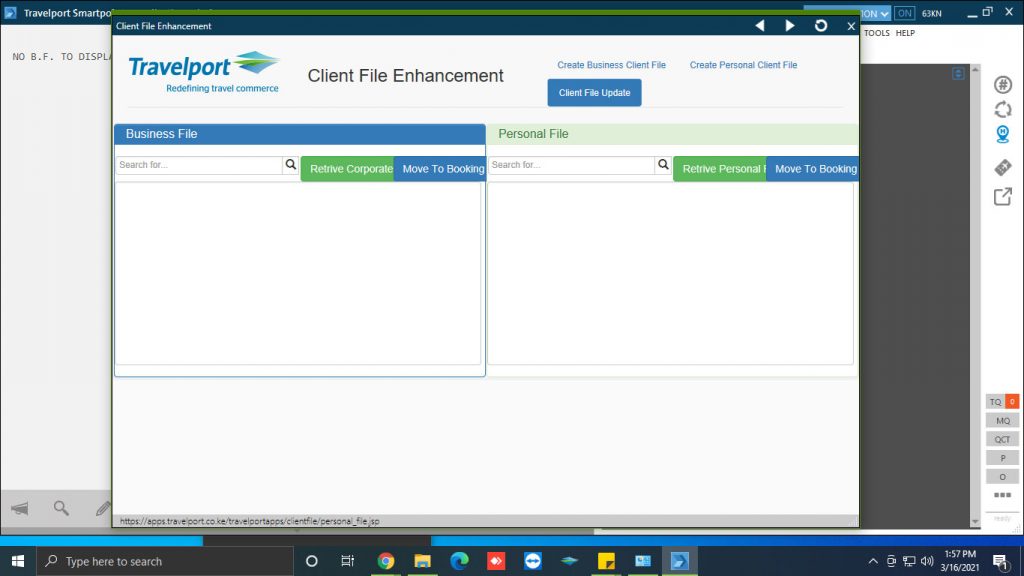Toggle the ON switch in title bar
Screen dimensions: 1024x576
point(904,13)
